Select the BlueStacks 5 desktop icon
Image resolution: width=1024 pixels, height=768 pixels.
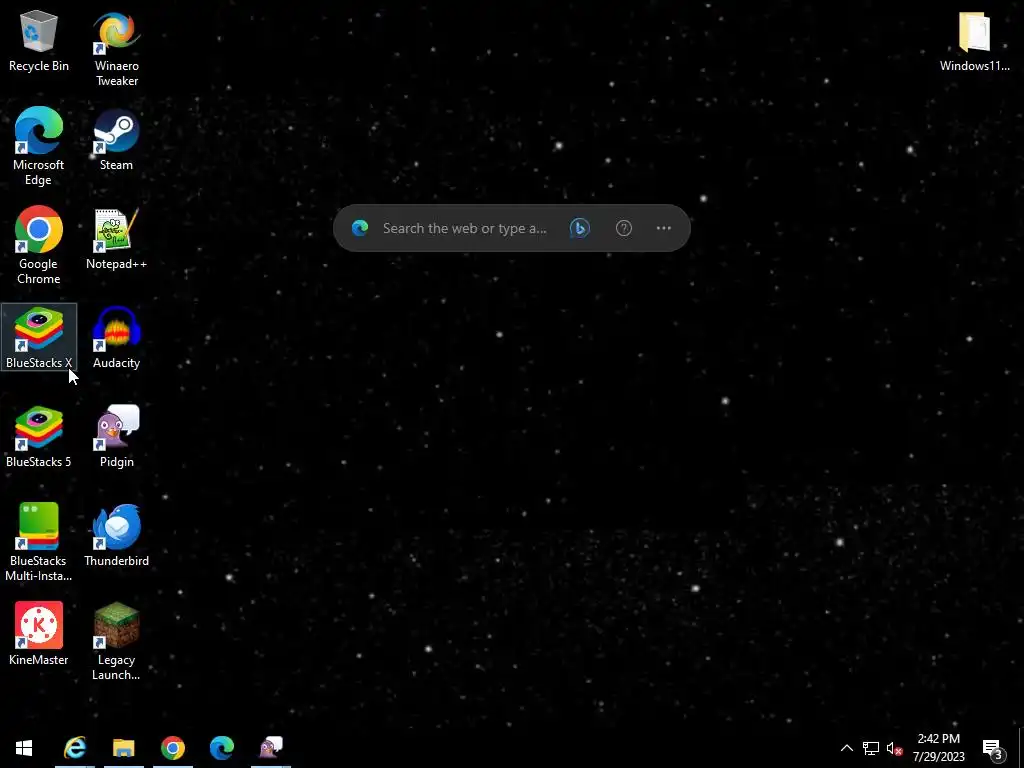(39, 436)
